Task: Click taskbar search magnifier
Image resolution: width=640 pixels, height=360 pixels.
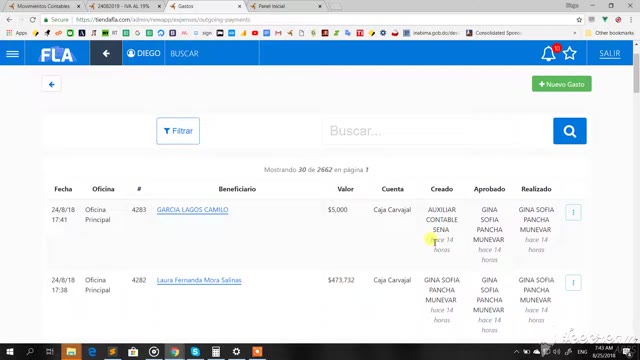Action: pyautogui.click(x=30, y=351)
